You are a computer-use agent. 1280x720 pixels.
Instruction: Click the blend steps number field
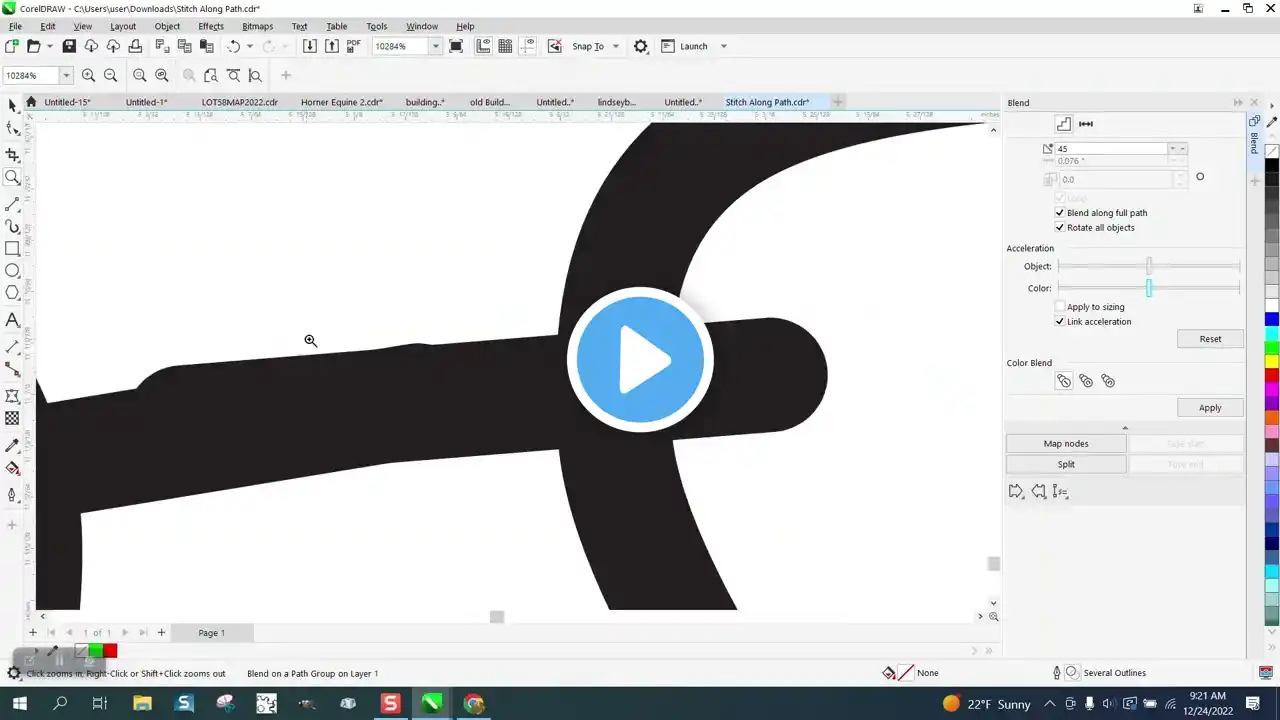point(1112,149)
